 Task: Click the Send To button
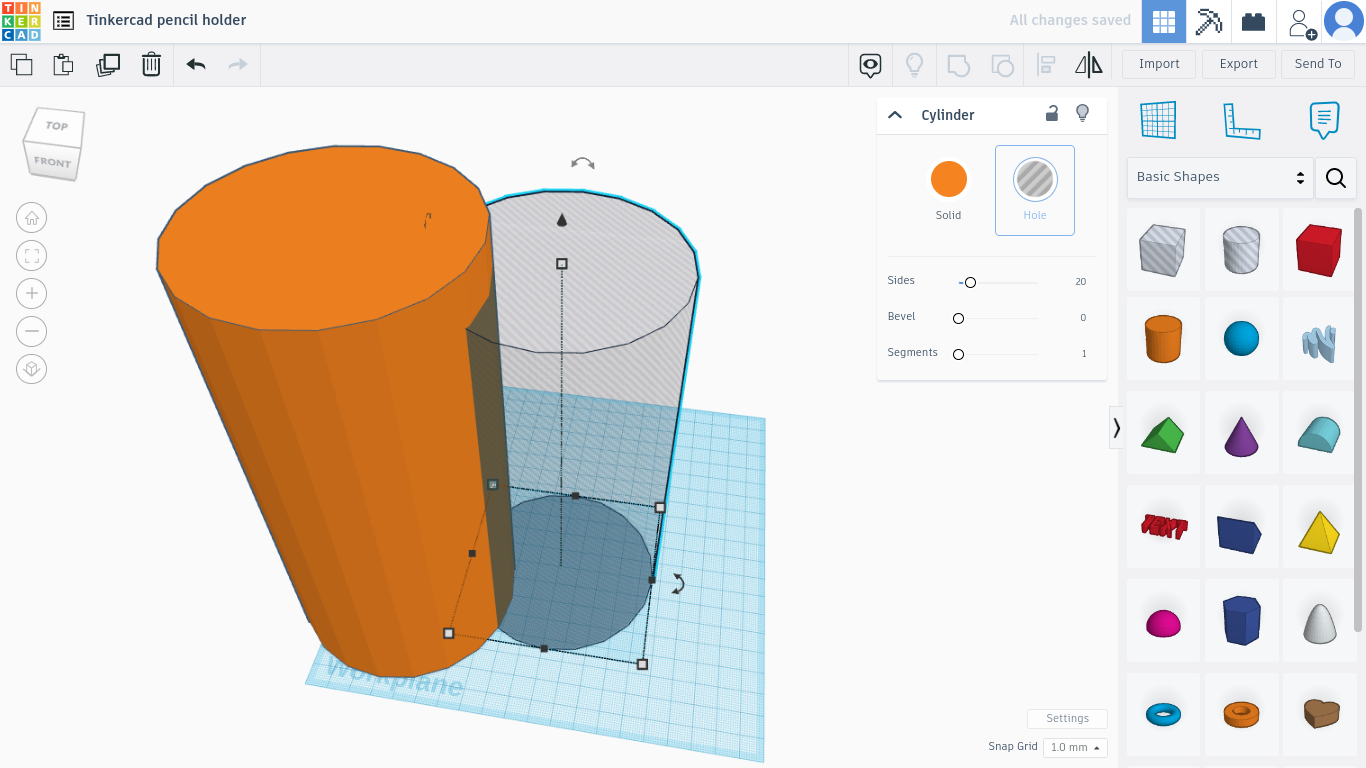click(x=1318, y=64)
